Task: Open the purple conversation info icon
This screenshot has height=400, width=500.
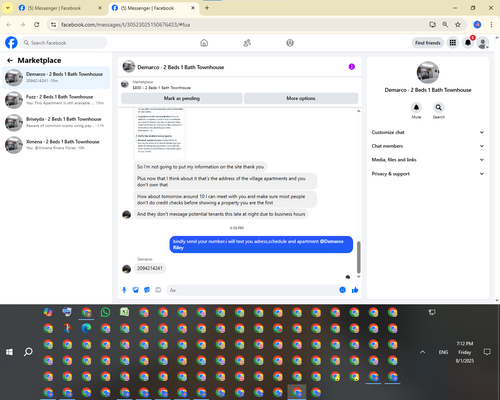Action: click(x=352, y=67)
